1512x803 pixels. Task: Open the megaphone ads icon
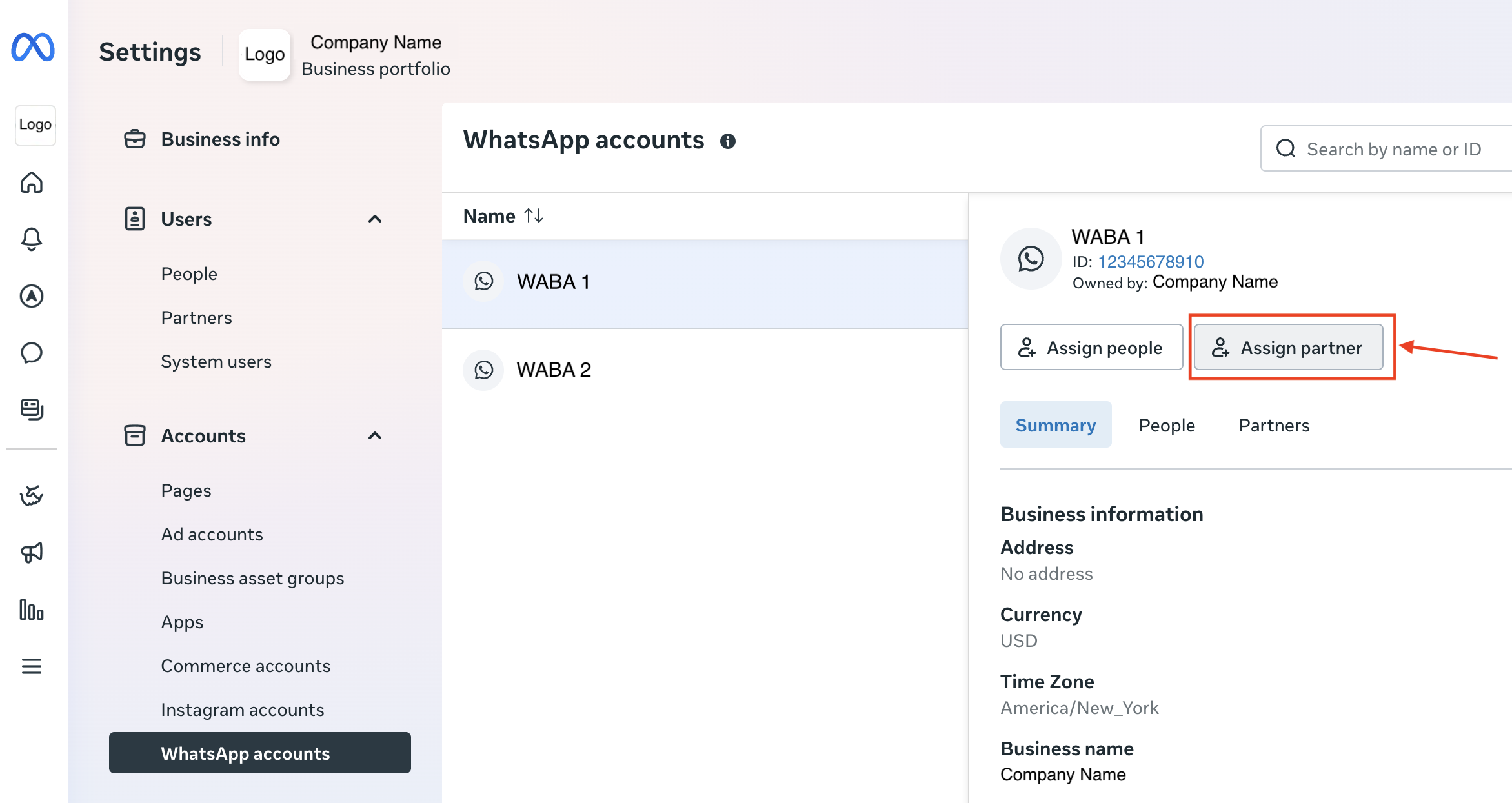coord(32,553)
